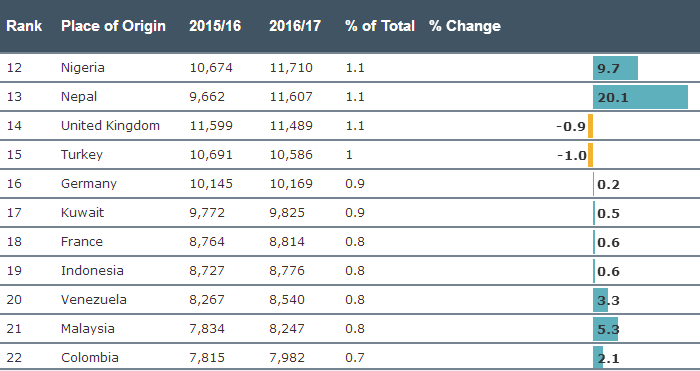Click the 2015/16 column header

[x=215, y=26]
